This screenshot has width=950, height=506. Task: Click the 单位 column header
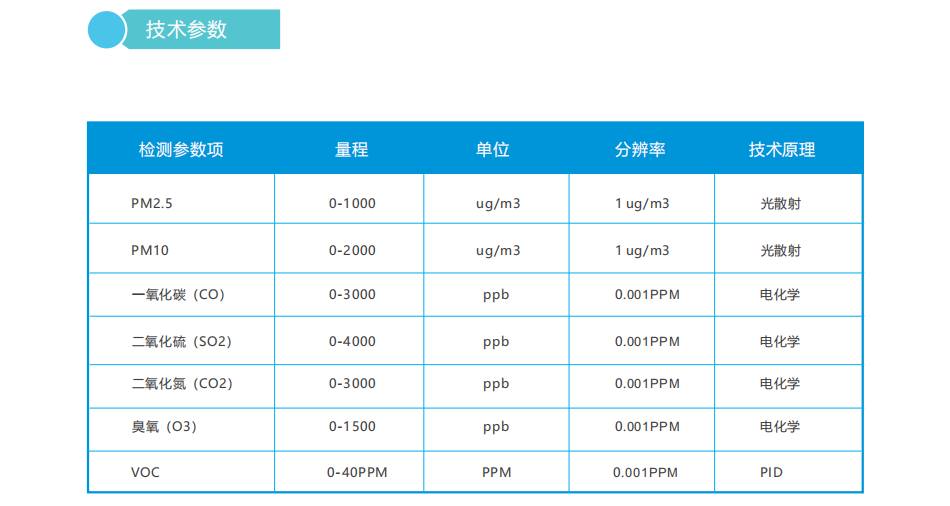coord(492,150)
